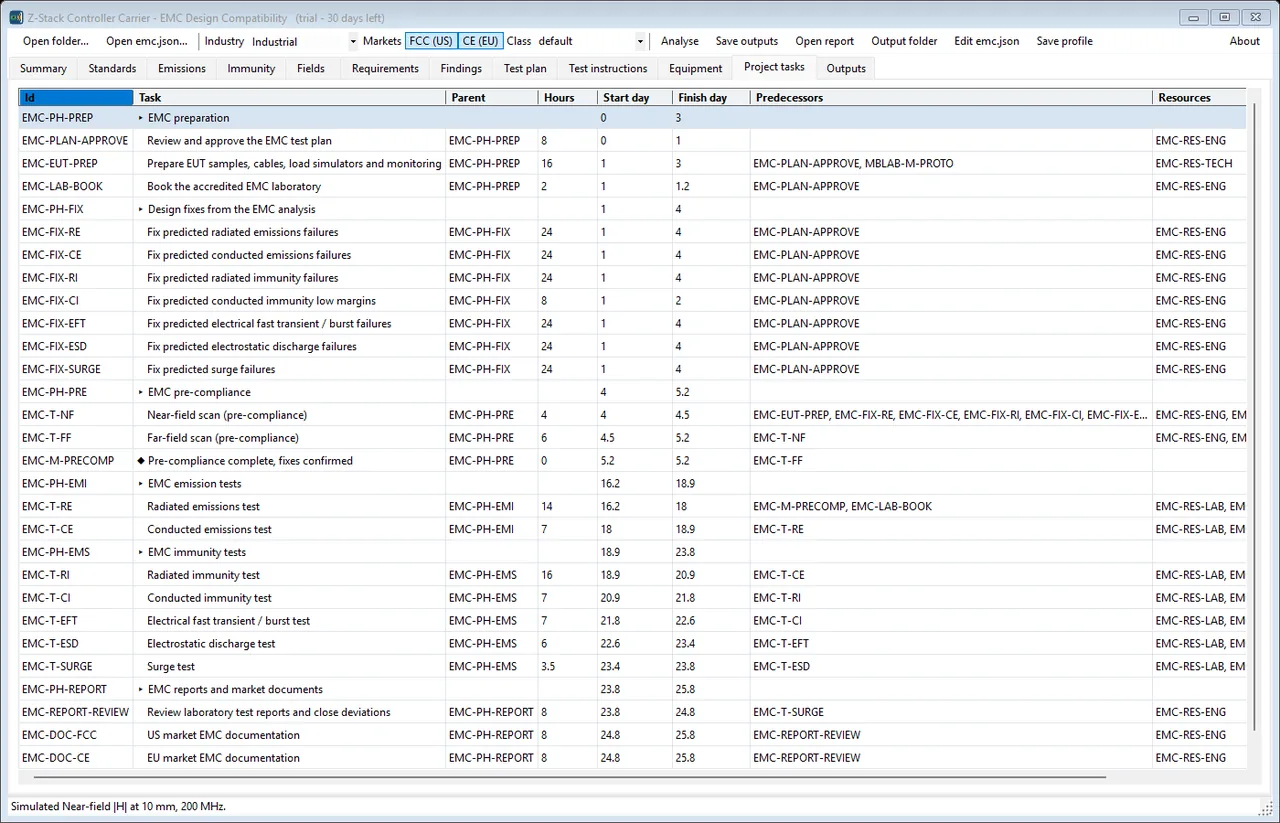The image size is (1280, 823).
Task: Select the EMC-T-SURGE row id
Action: 76,667
